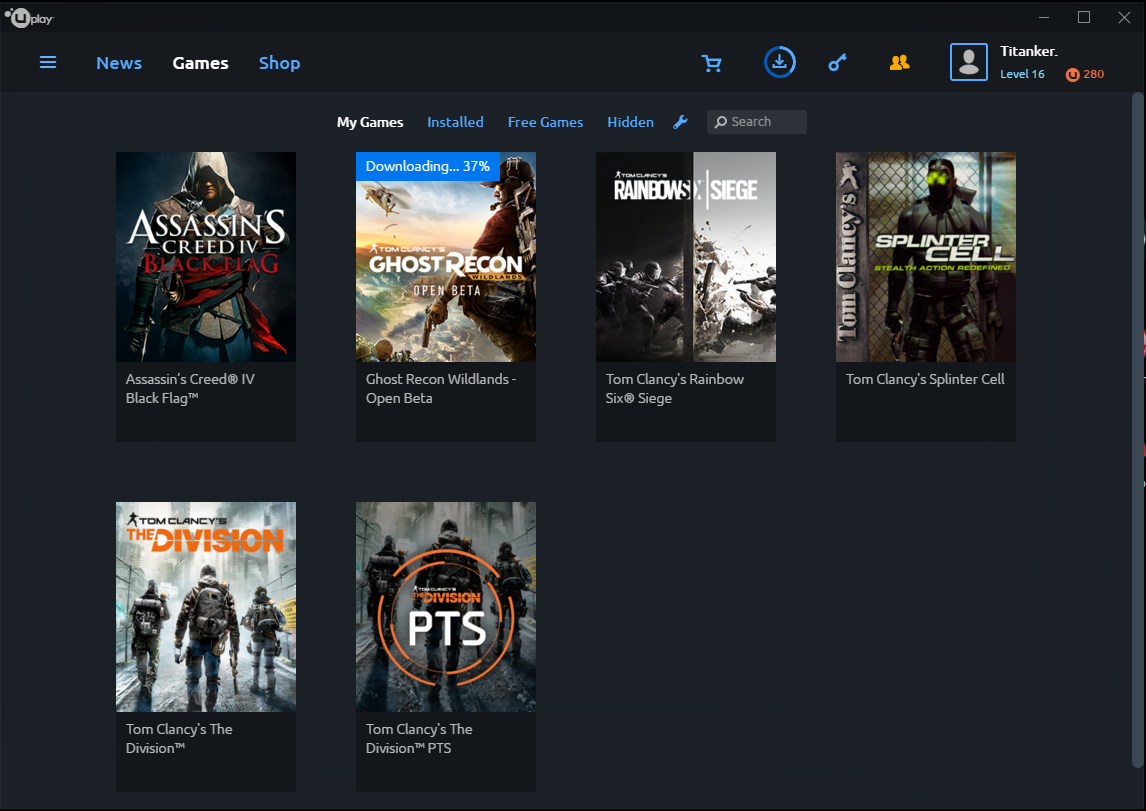The width and height of the screenshot is (1146, 811).
Task: Open Rainbow Six Siege game cover
Action: [x=686, y=256]
